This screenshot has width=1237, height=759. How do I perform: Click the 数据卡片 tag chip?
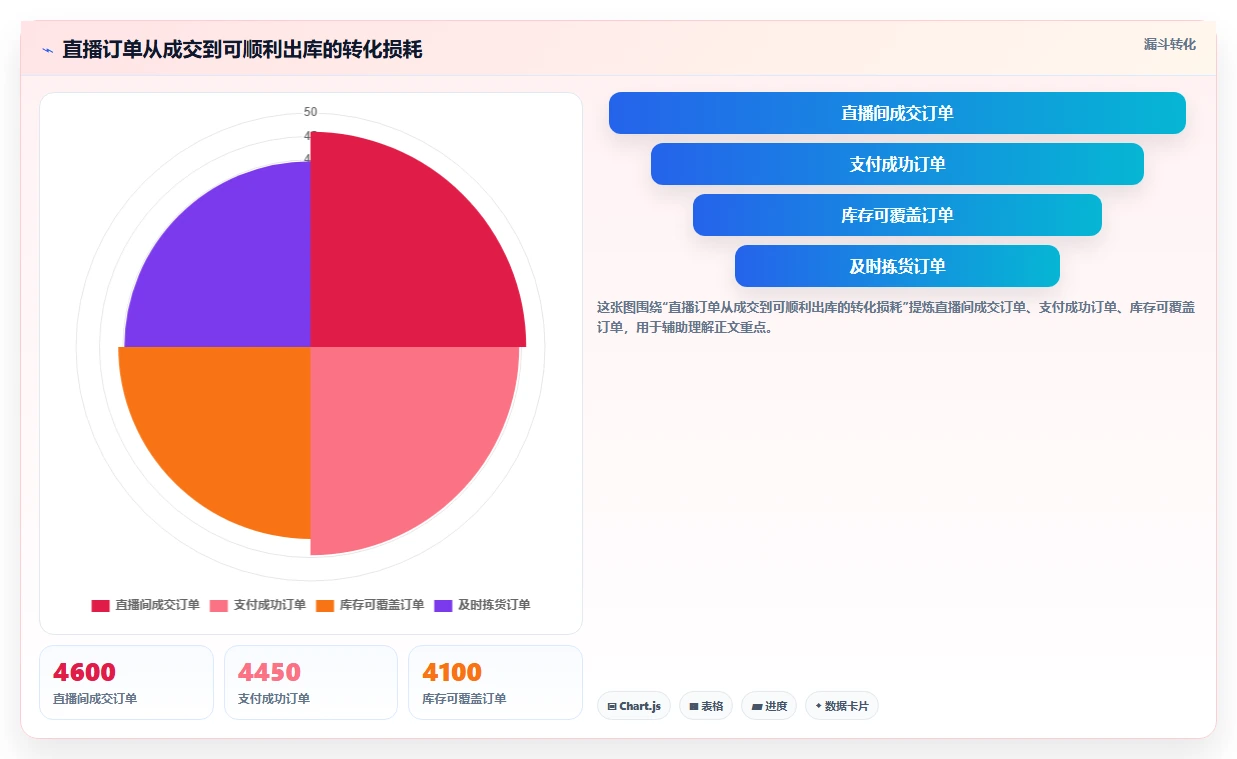pos(842,706)
